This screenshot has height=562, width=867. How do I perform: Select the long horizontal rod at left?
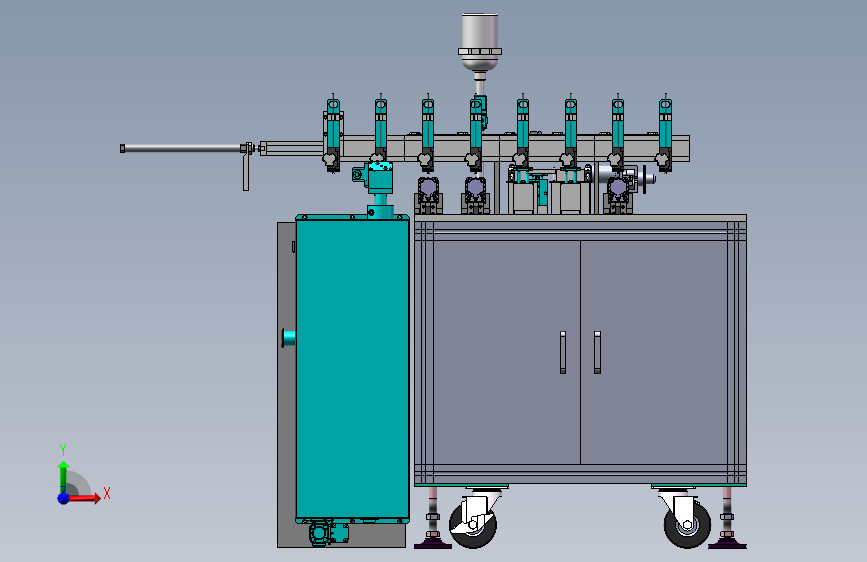click(x=182, y=148)
